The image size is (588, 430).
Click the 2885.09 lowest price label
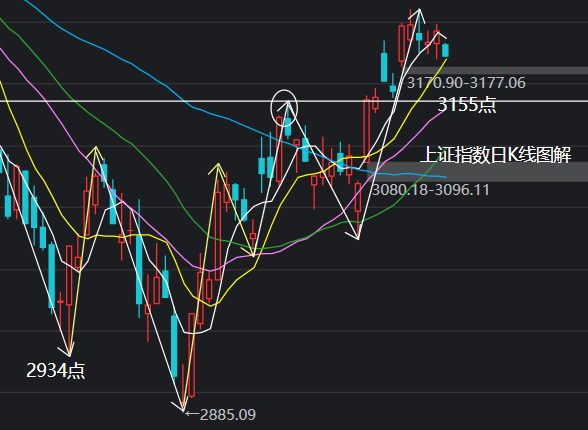tap(228, 415)
